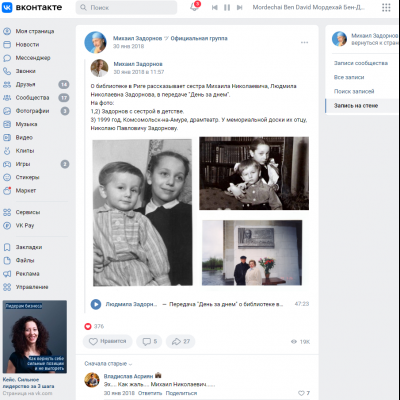
Task: Click the Управление sidebar icon
Action: [x=7, y=287]
